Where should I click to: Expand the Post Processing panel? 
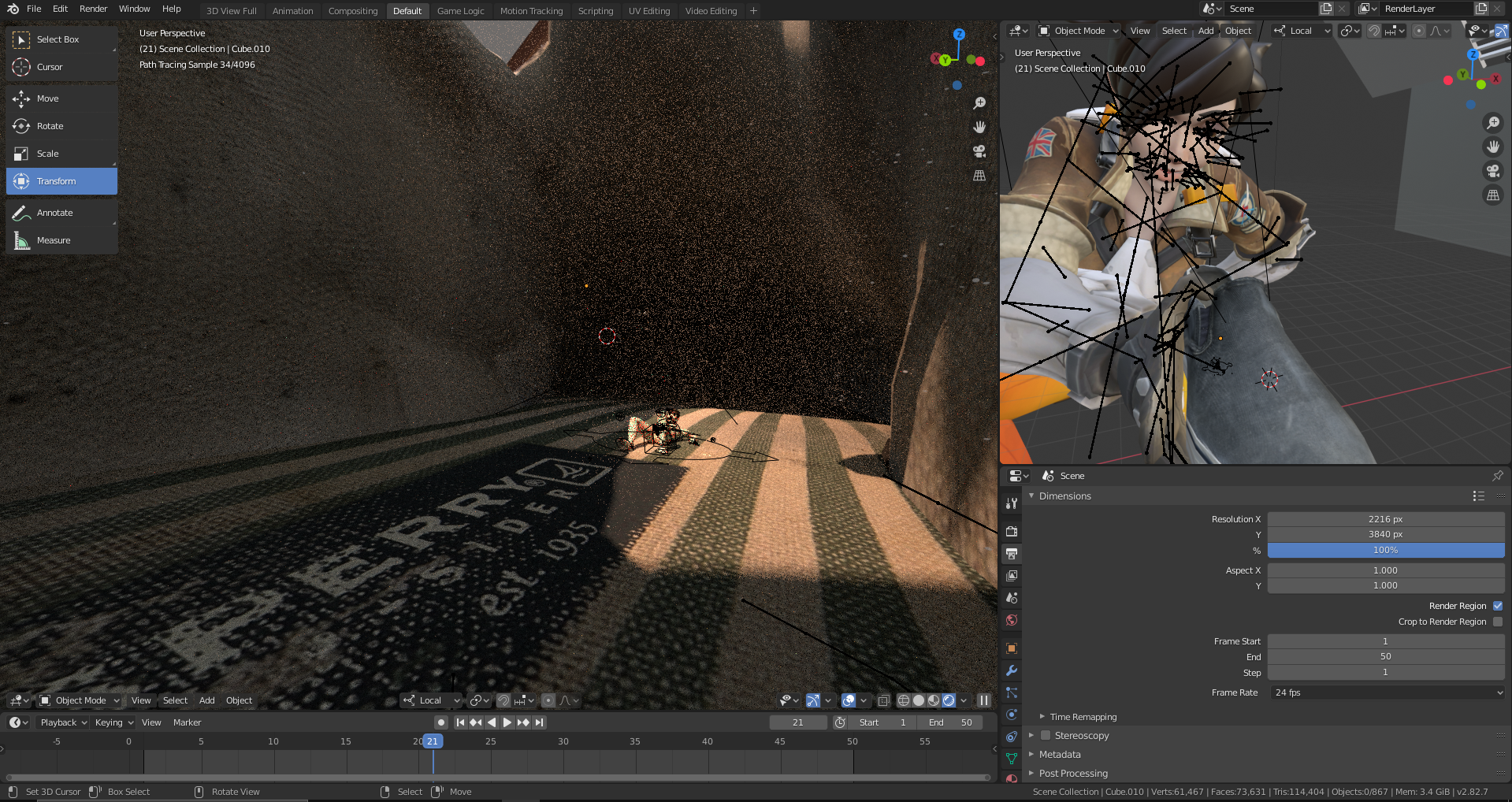point(1031,773)
